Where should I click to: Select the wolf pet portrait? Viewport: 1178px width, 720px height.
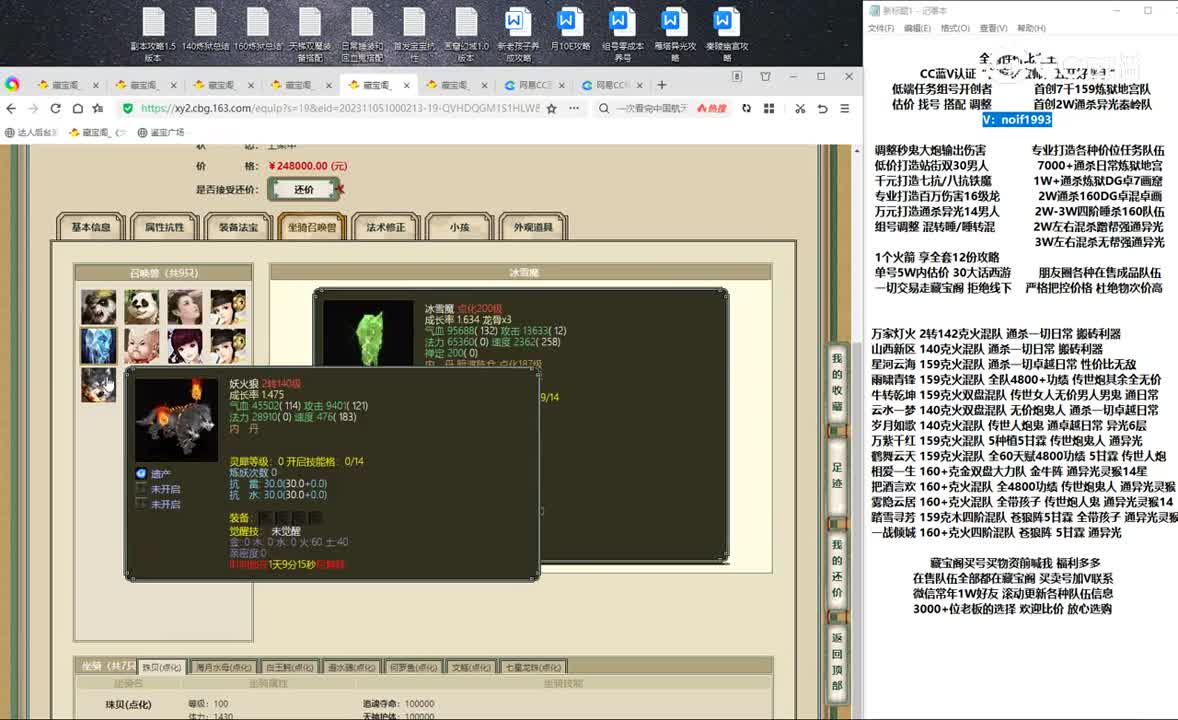point(98,385)
